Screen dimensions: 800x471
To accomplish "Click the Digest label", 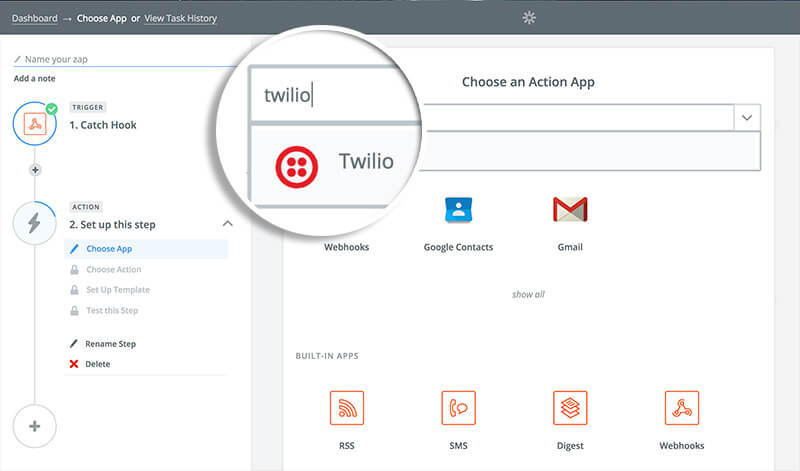I will click(570, 445).
